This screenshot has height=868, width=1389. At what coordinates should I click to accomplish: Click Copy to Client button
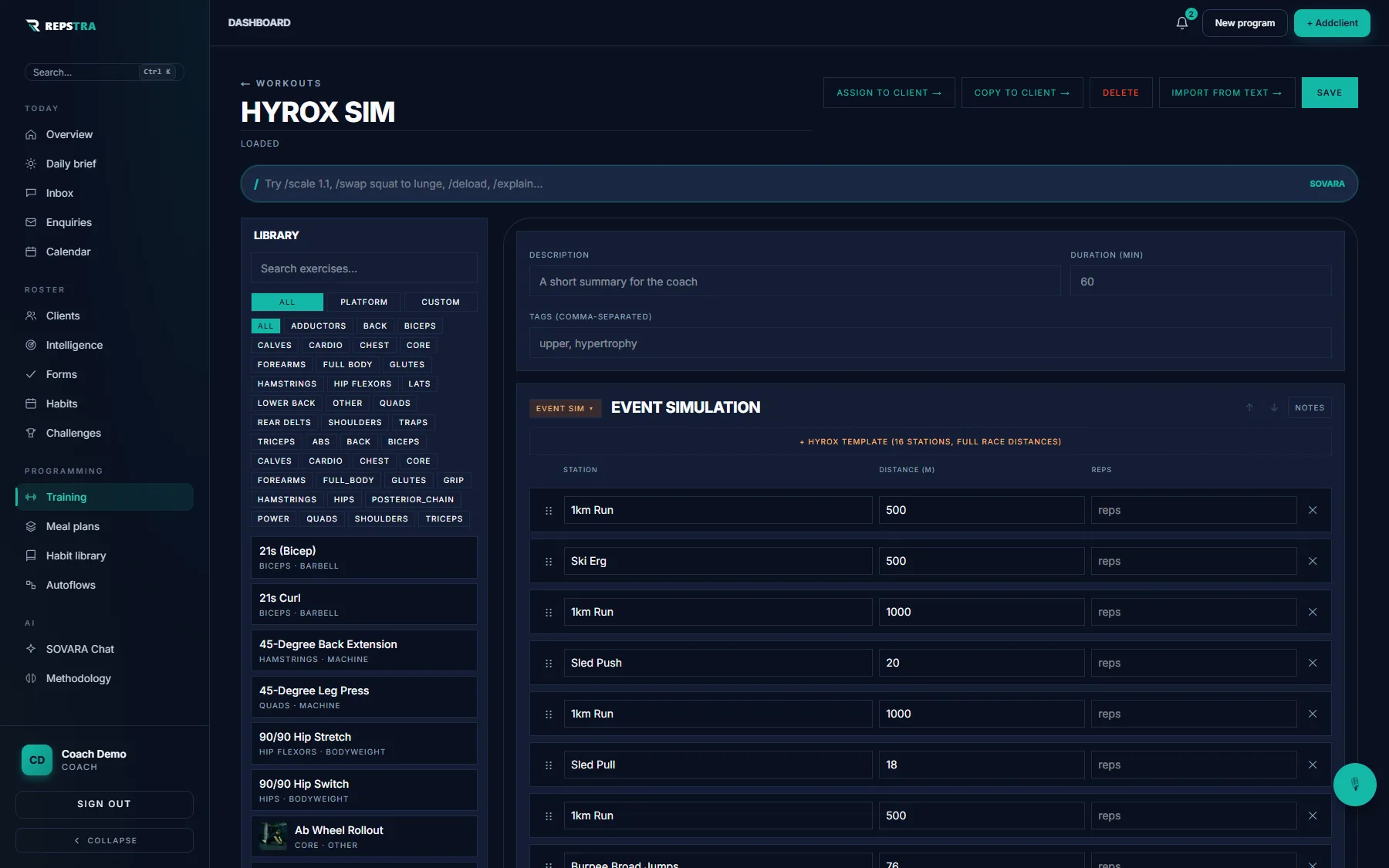coord(1022,93)
